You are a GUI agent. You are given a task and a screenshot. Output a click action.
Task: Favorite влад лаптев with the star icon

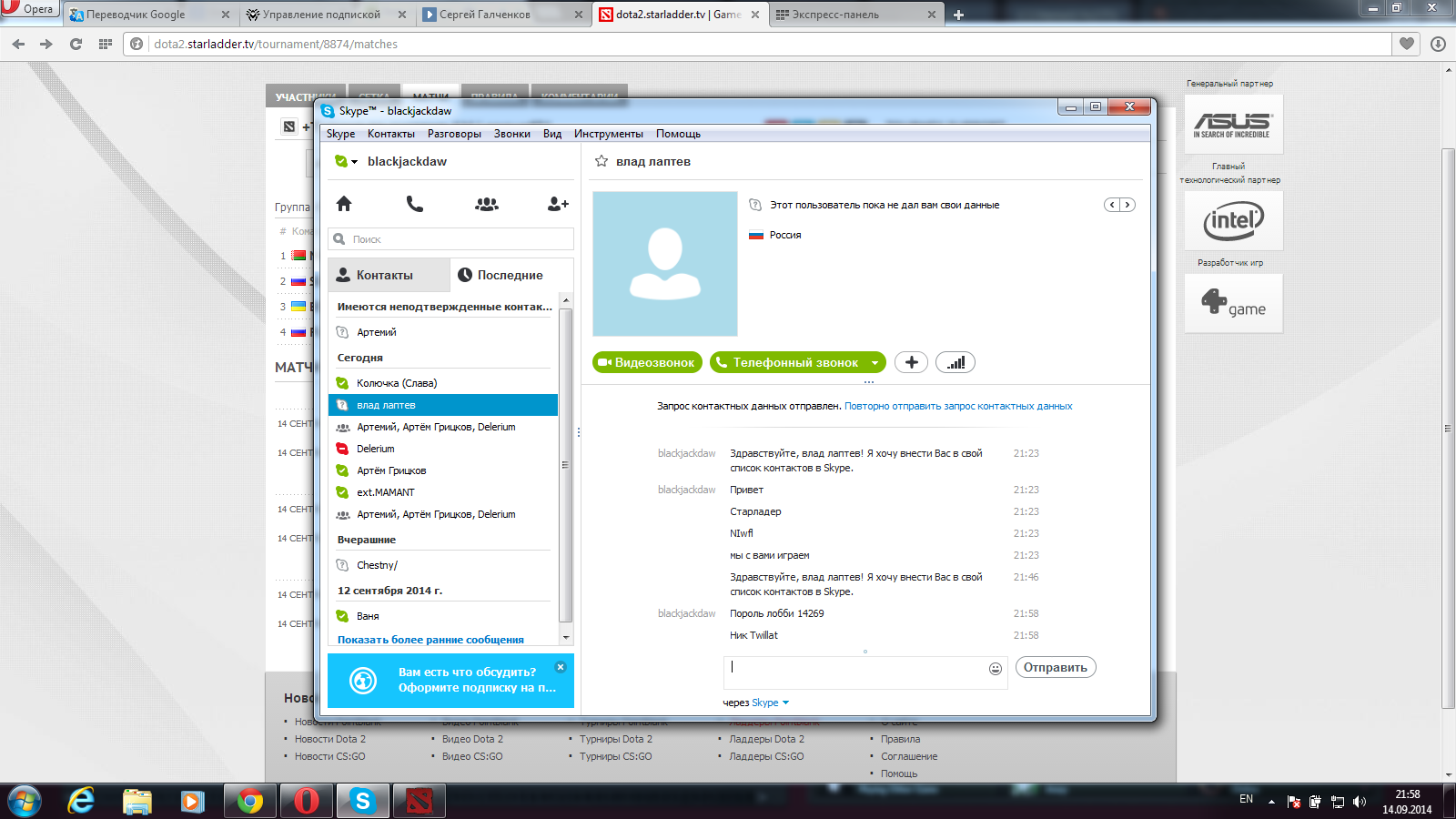602,161
